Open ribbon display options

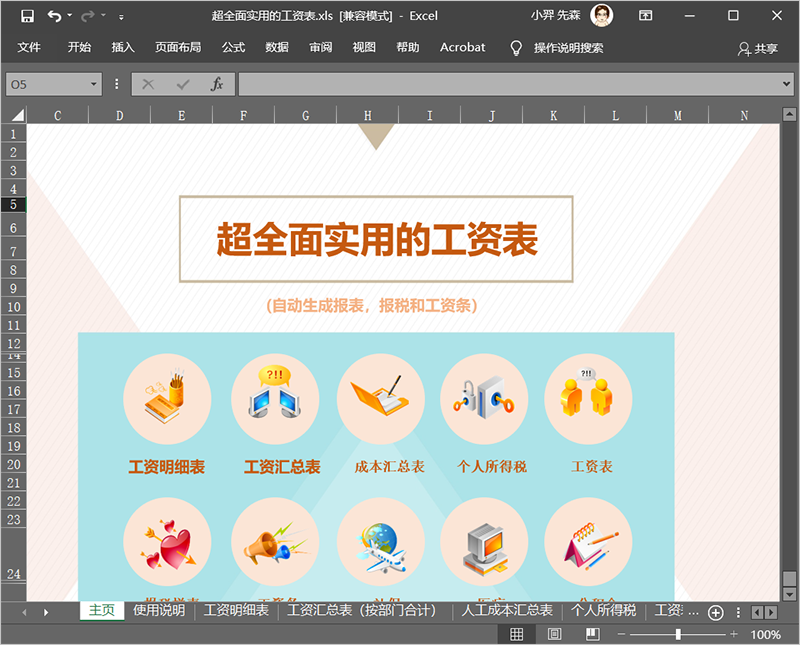645,16
